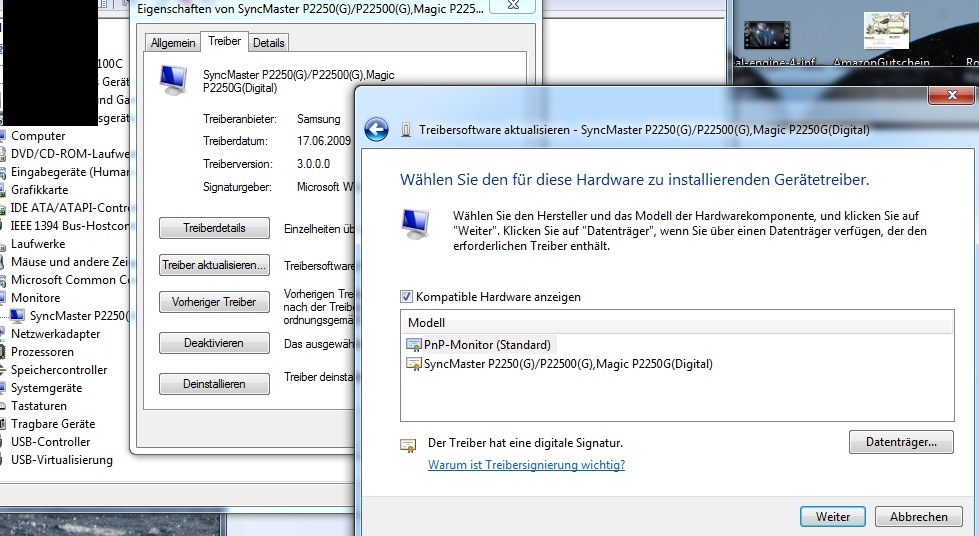The height and width of the screenshot is (536, 979).
Task: Select Laufwerke in device tree
Action: click(38, 244)
